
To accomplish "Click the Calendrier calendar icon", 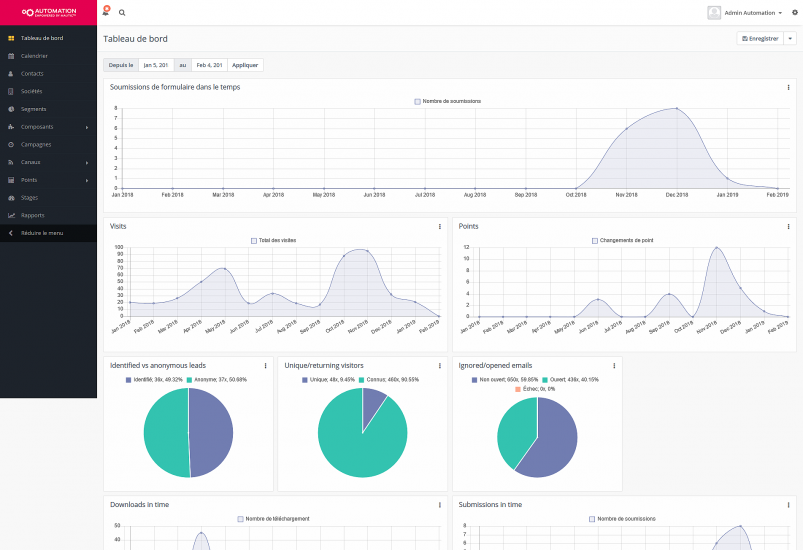I will click(11, 56).
